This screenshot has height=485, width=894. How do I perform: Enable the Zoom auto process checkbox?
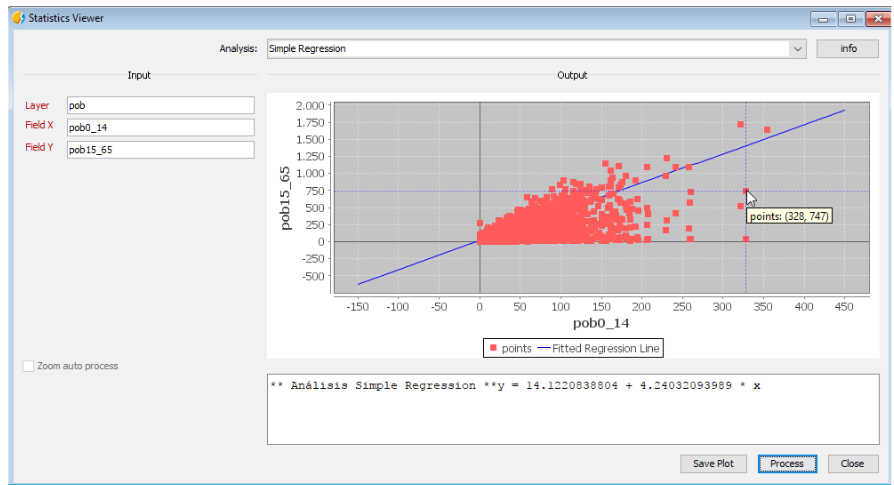click(28, 366)
